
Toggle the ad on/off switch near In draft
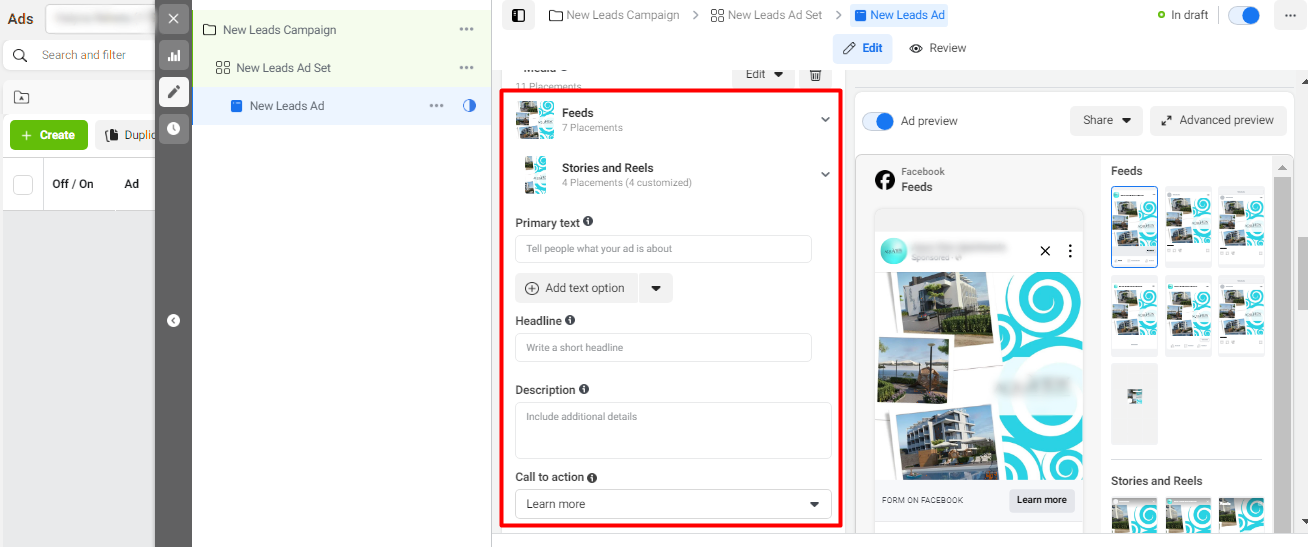point(1244,15)
